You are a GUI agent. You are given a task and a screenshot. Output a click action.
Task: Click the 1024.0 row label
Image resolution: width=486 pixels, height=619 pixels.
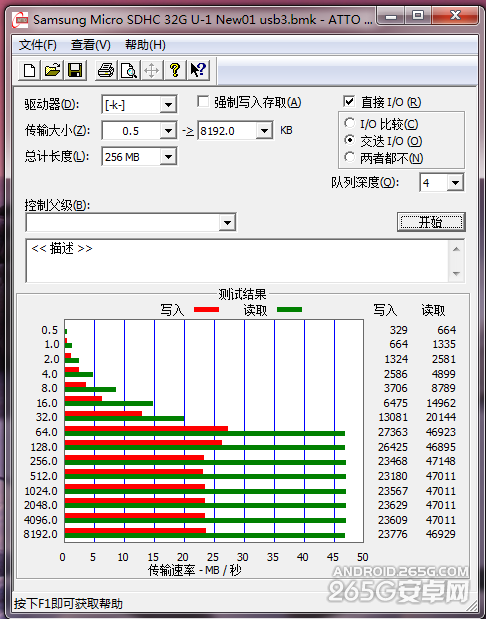[x=41, y=491]
